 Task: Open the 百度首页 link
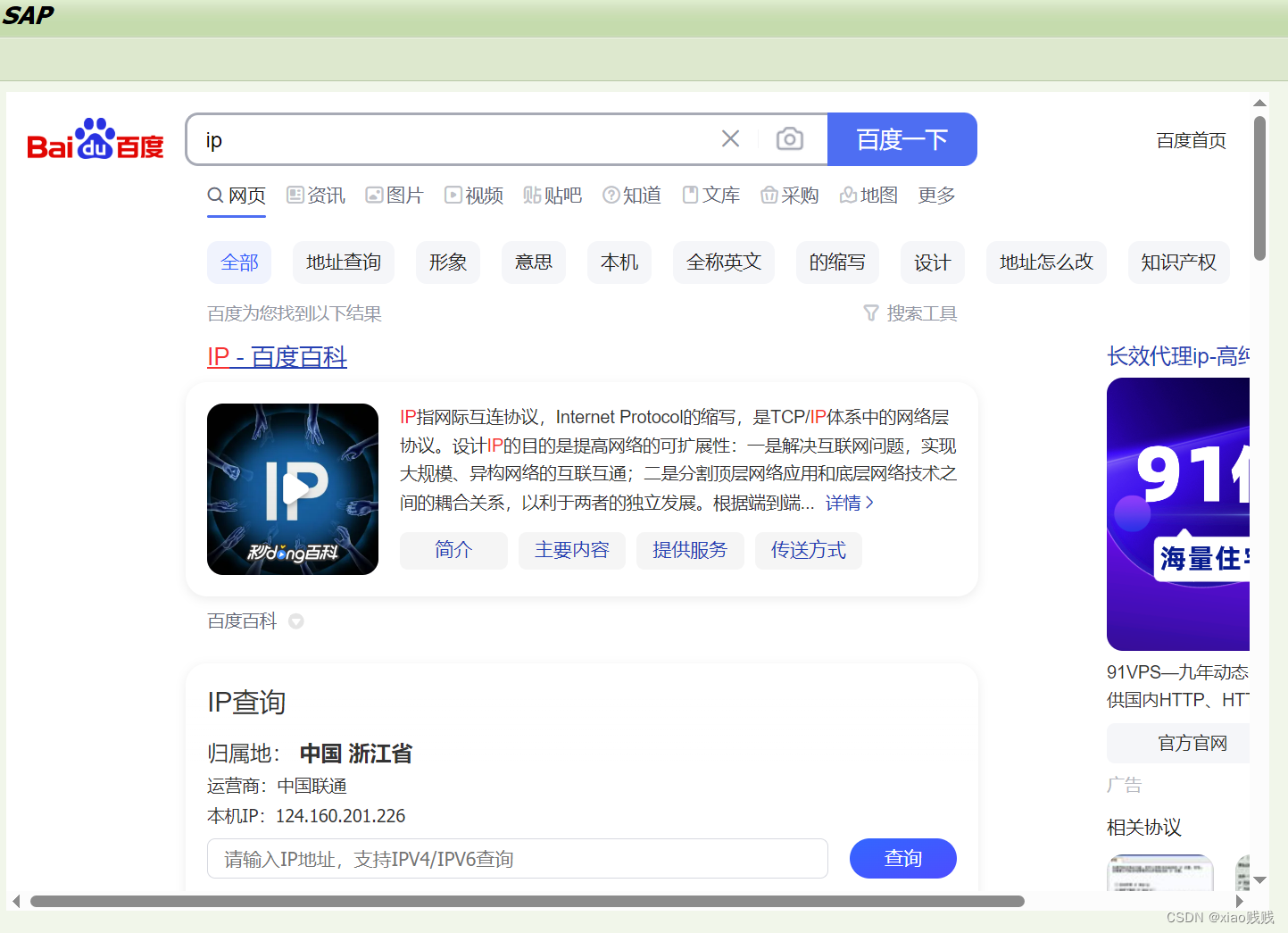point(1191,140)
